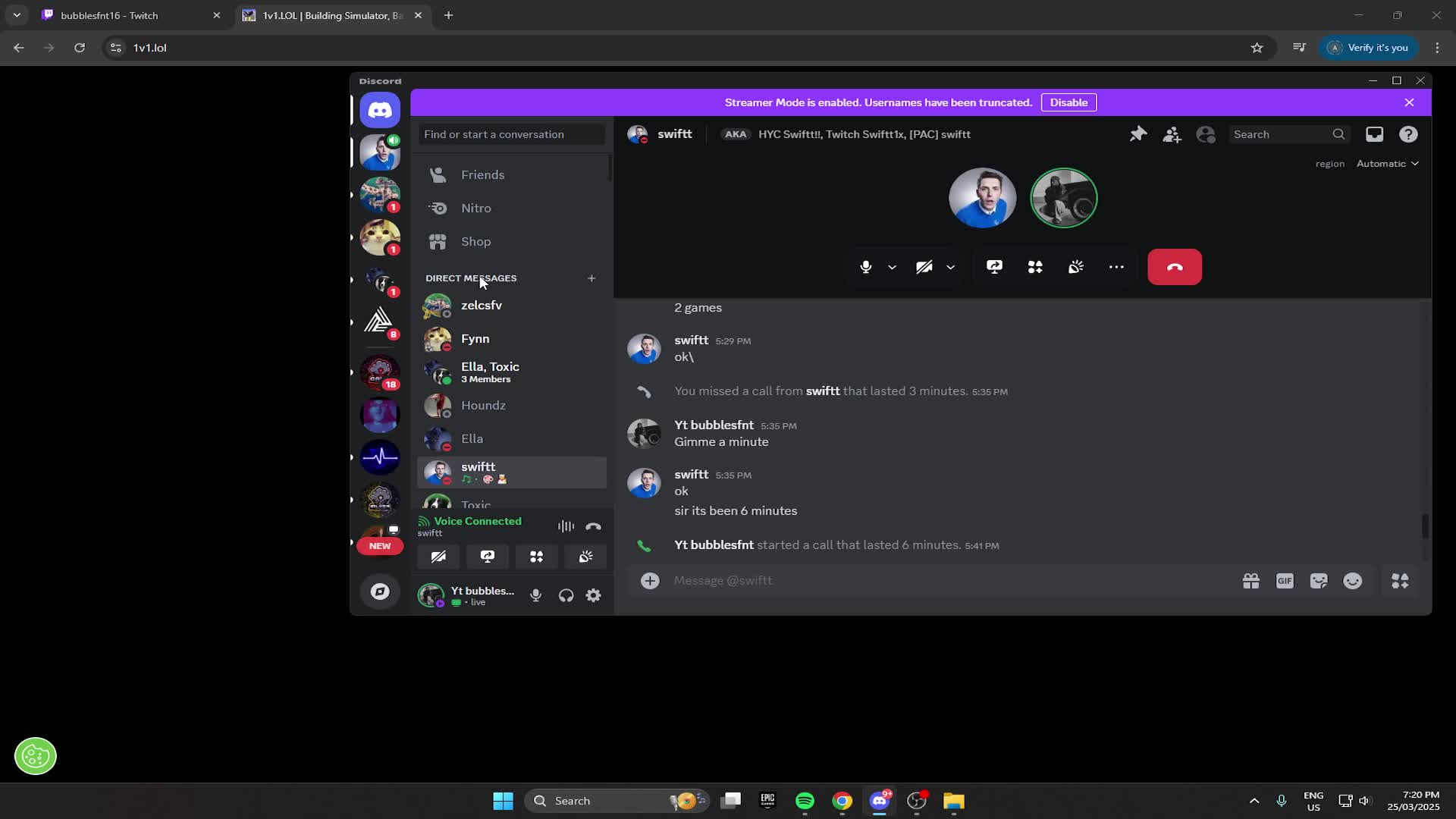Open Windows Start menu

(x=503, y=801)
